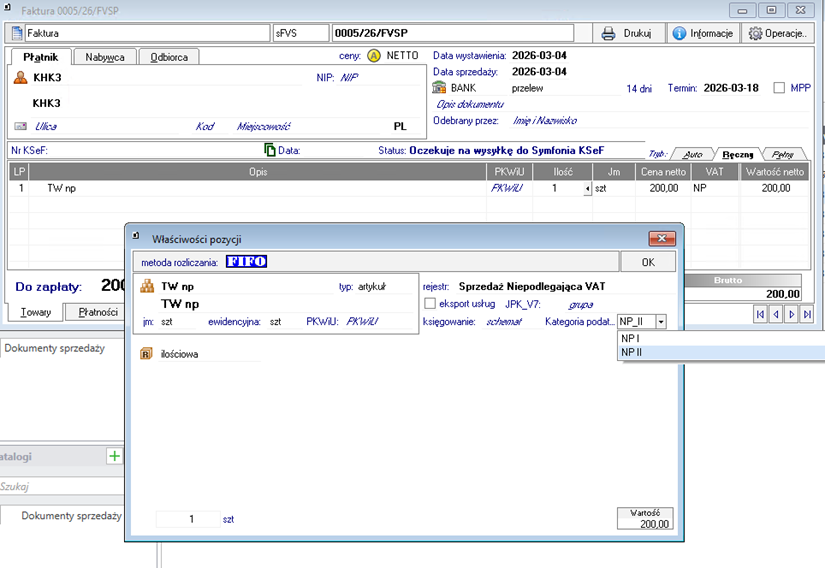The height and width of the screenshot is (569, 826).
Task: Click the printer icon on Drukuj
Action: (x=608, y=33)
